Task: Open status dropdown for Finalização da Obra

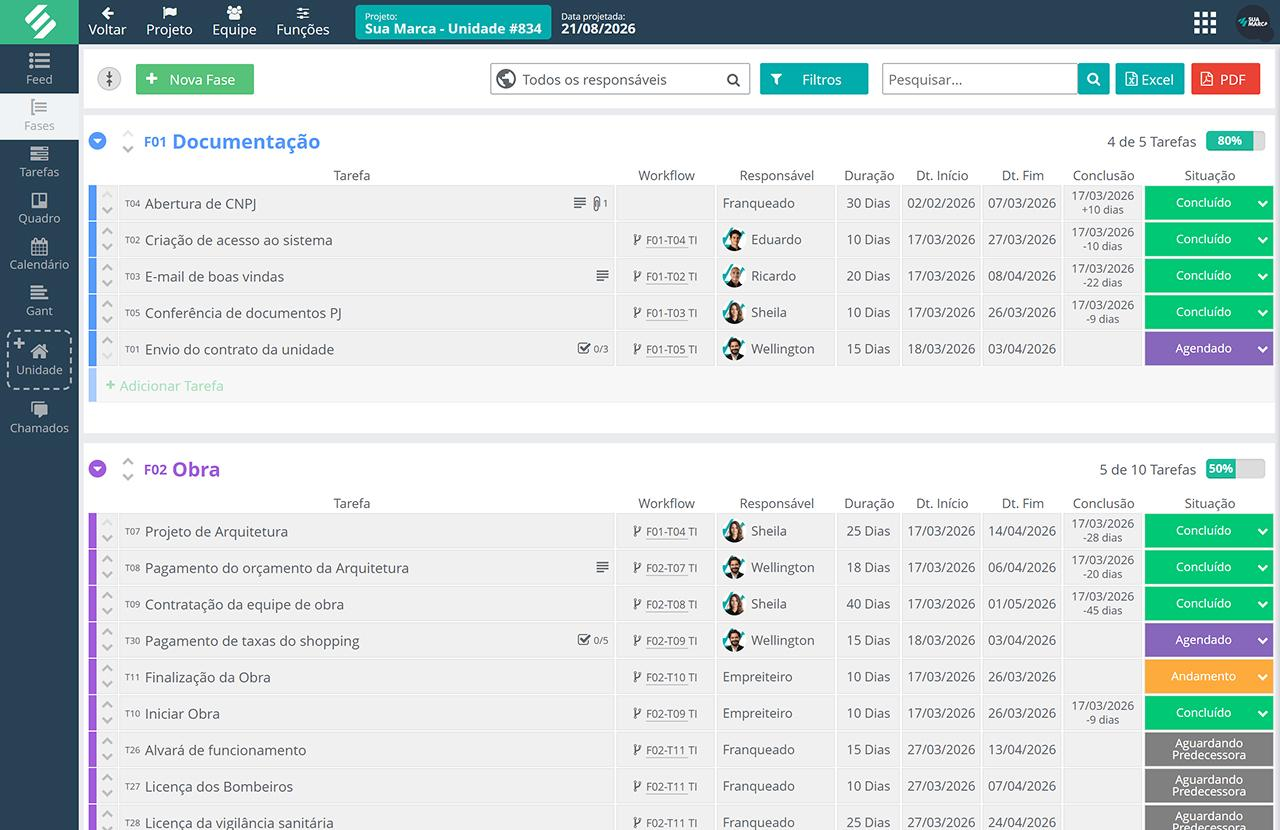Action: [1262, 677]
